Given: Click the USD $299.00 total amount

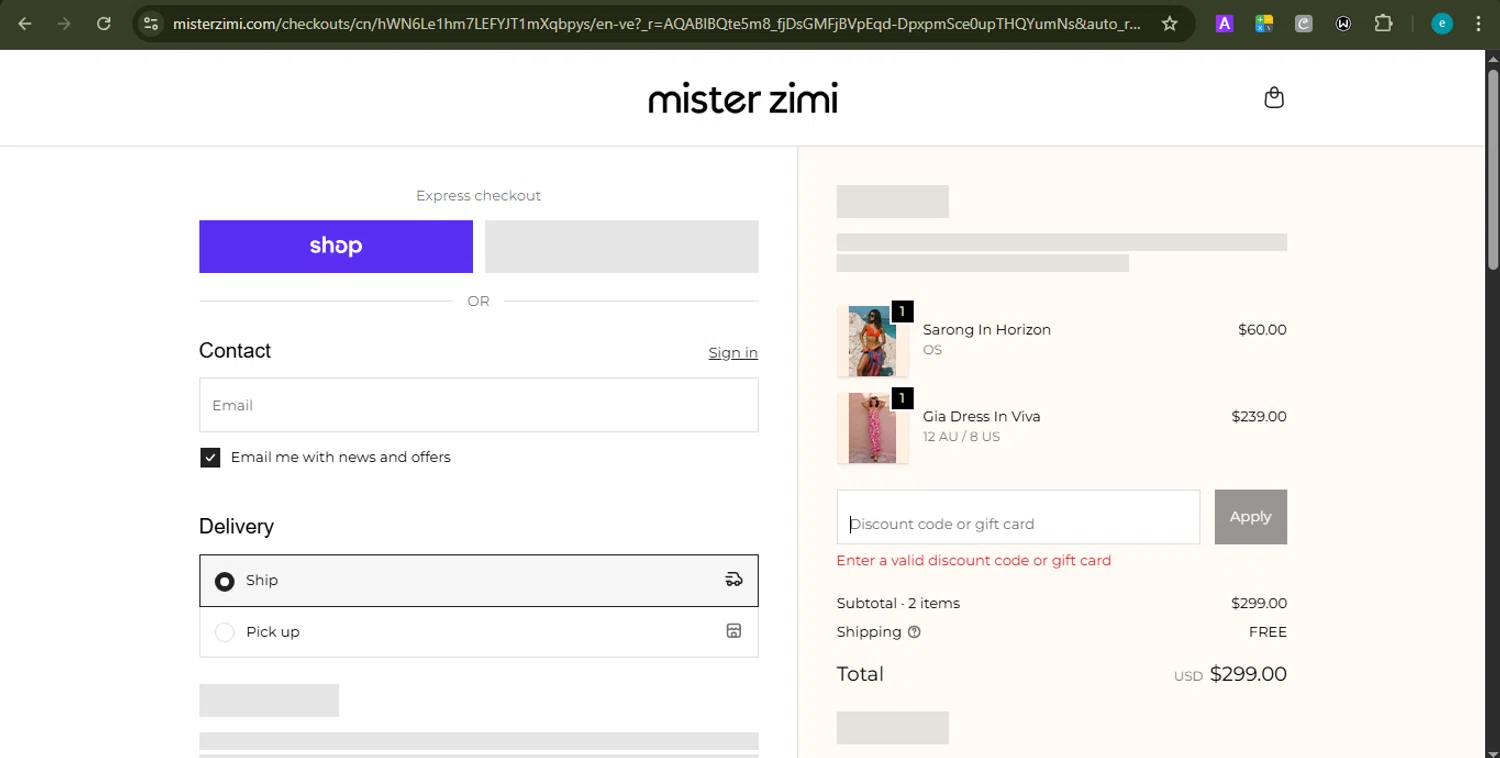Looking at the screenshot, I should pos(1230,674).
